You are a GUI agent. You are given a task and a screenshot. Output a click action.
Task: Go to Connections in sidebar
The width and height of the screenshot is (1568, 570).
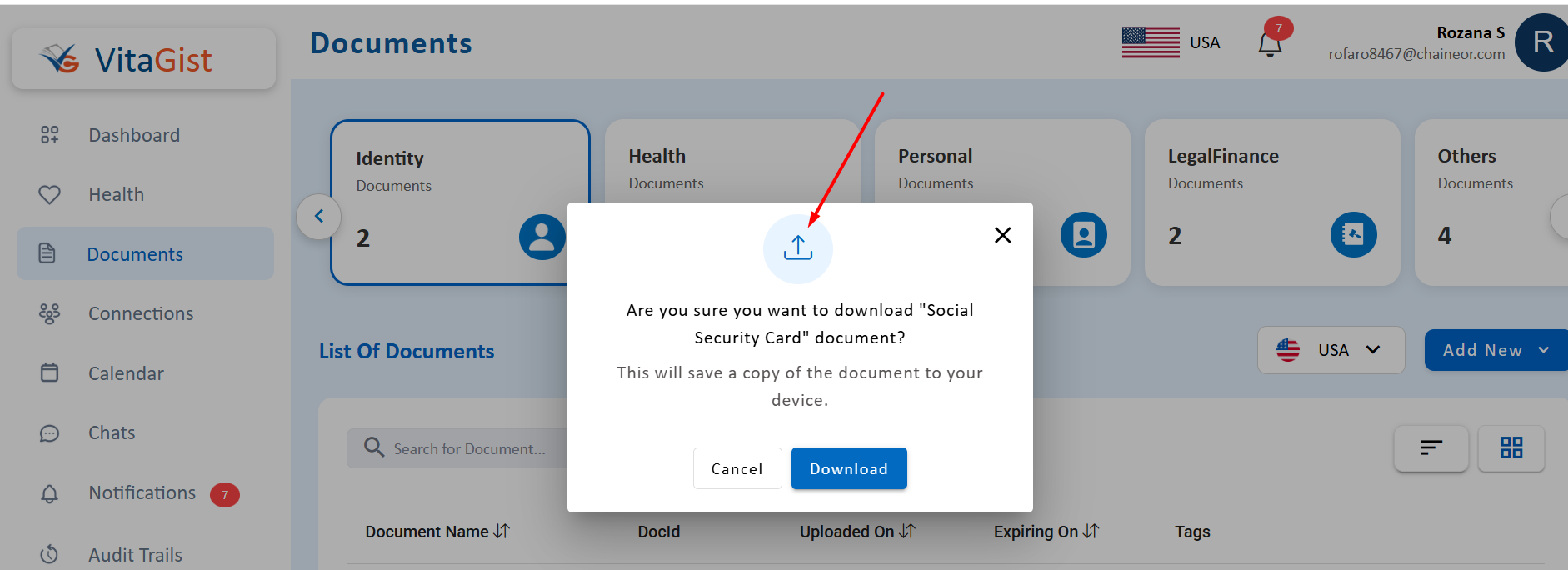click(141, 313)
